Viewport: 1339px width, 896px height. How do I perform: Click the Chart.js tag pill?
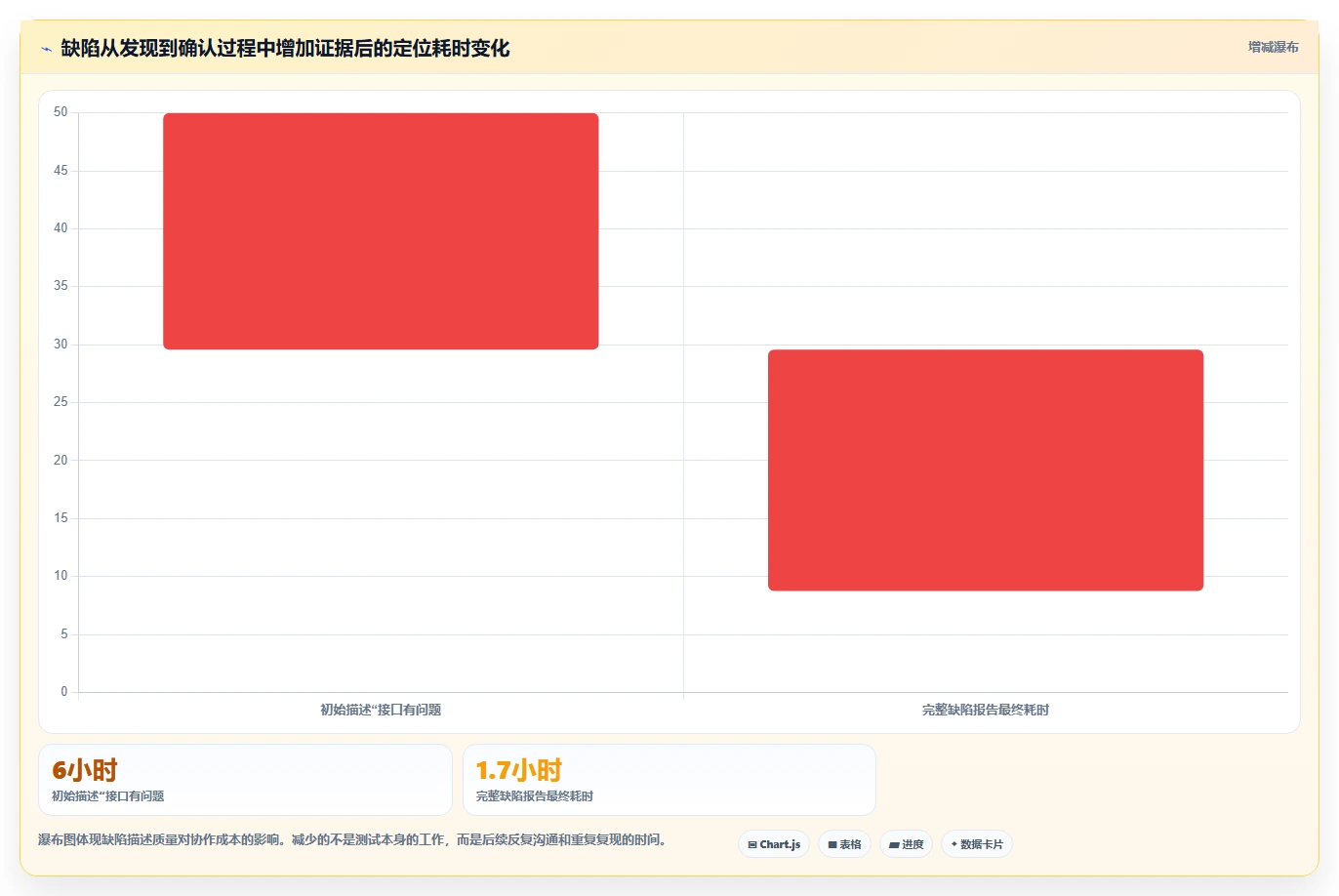(774, 844)
